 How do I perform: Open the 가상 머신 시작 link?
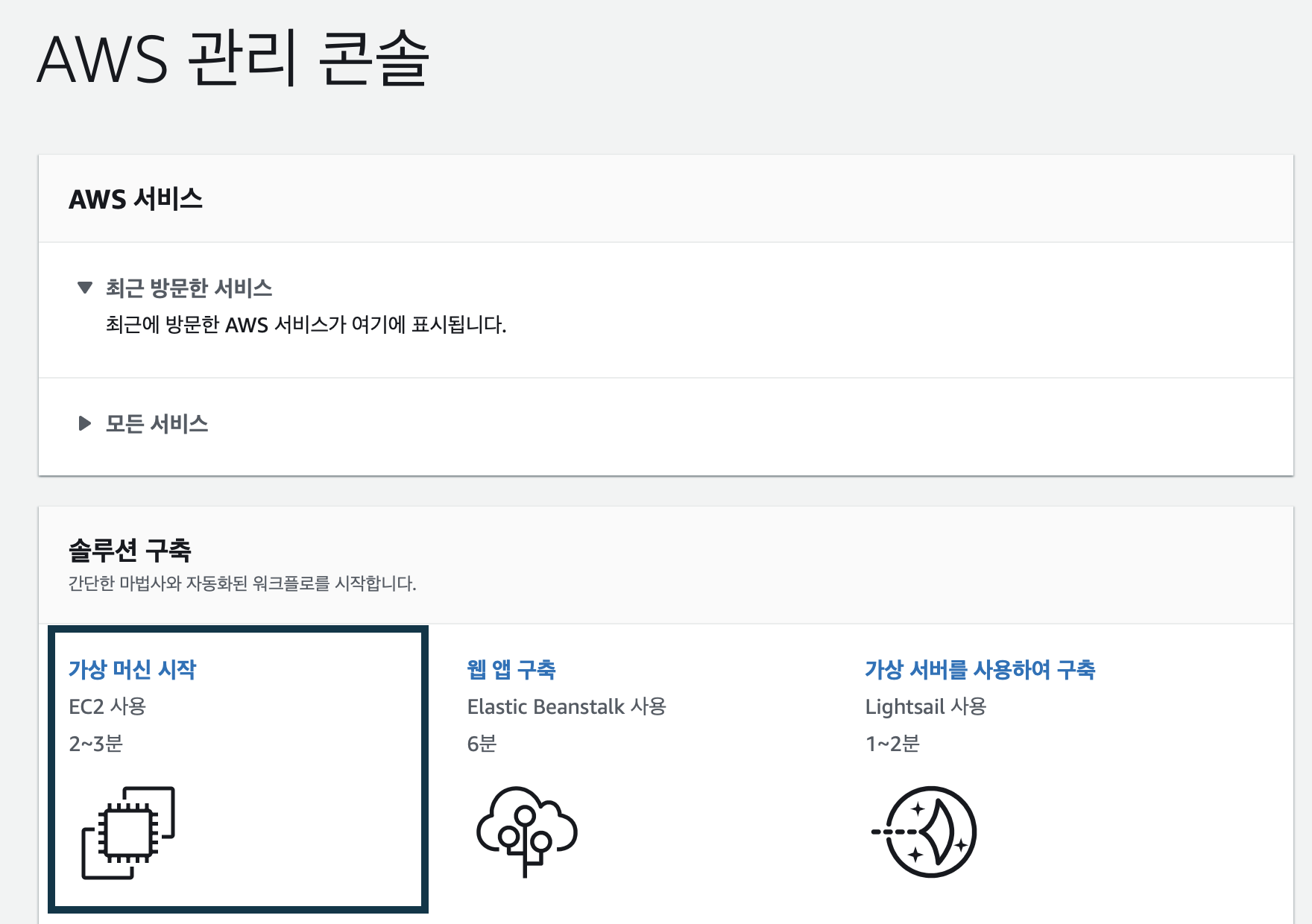133,670
